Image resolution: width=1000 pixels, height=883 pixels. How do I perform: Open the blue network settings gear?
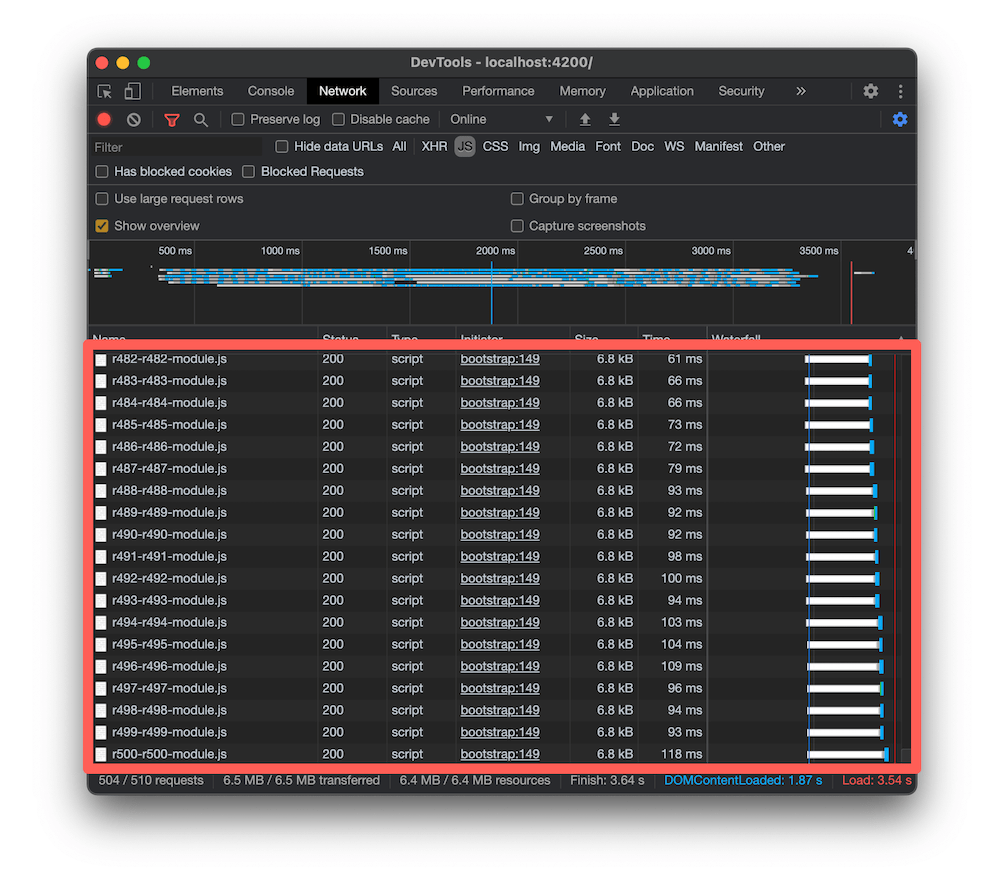pyautogui.click(x=900, y=119)
